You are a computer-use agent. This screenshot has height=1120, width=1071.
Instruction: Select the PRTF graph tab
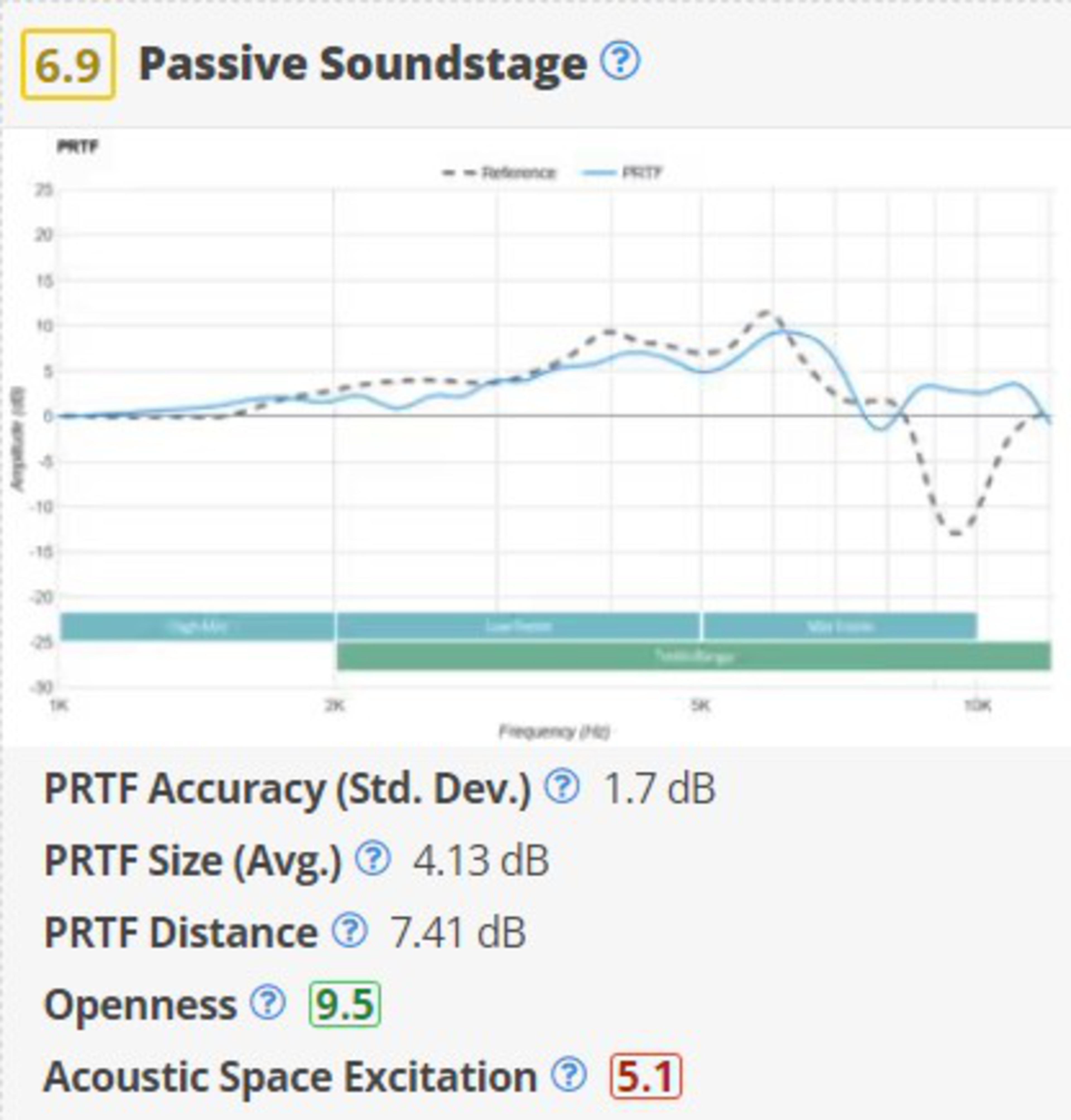click(78, 147)
